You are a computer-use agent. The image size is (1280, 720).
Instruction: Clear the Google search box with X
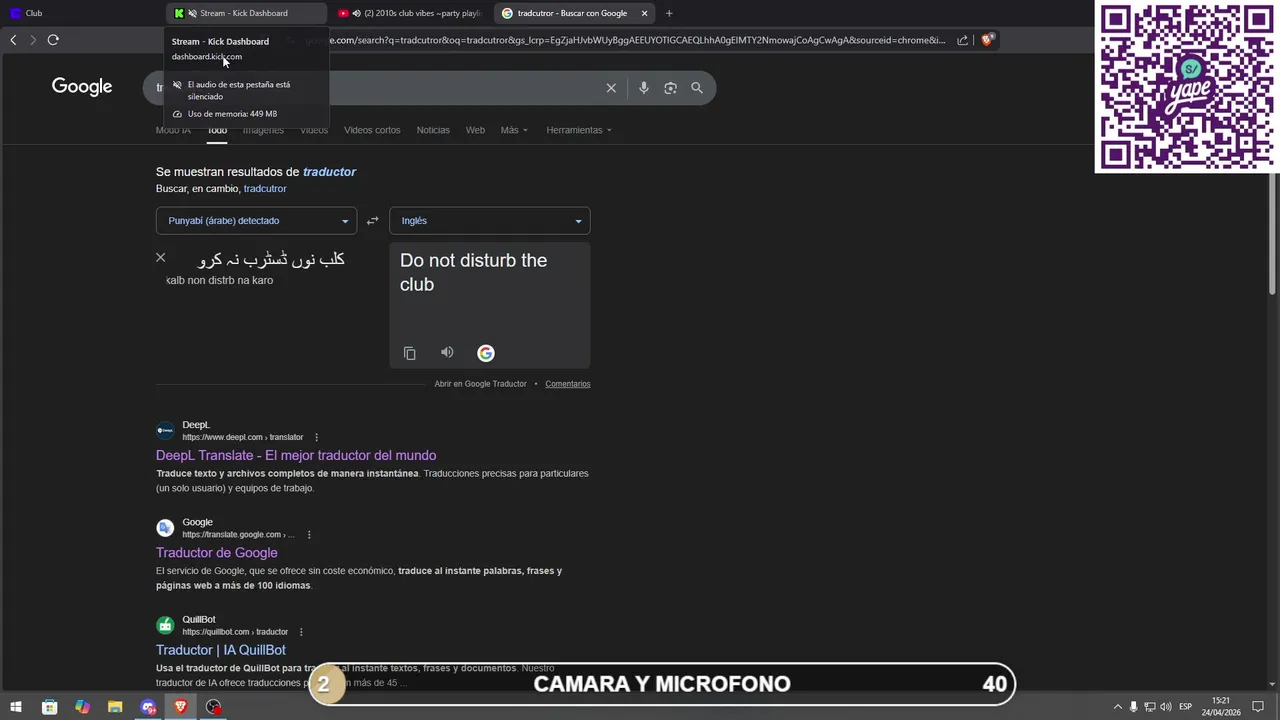coord(611,88)
